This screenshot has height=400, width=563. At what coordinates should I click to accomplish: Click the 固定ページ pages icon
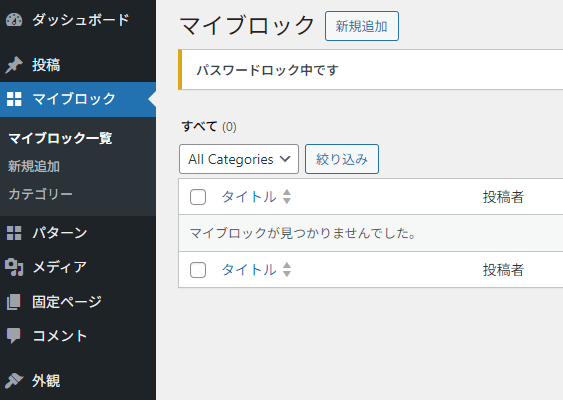14,302
